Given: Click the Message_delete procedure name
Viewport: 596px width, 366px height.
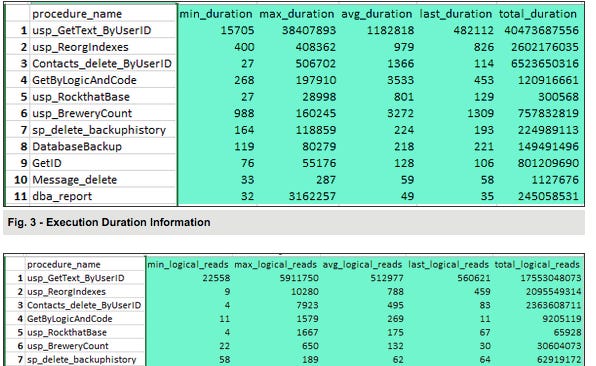Looking at the screenshot, I should [x=74, y=180].
